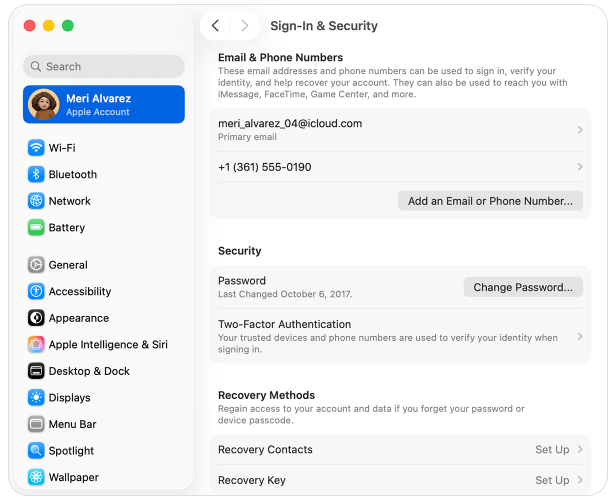
Task: Click the Change Password button
Action: coord(523,287)
